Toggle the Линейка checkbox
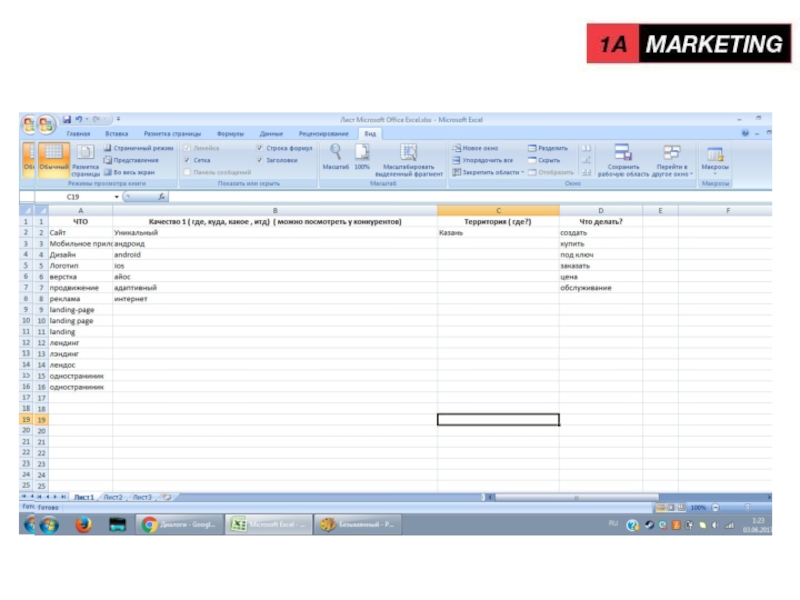Viewport: 800px width, 600px height. point(187,148)
